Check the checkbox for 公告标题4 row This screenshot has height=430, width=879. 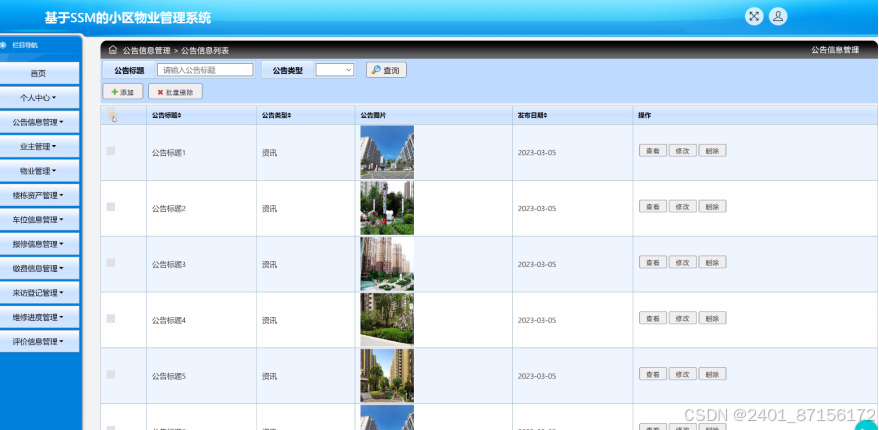click(x=111, y=318)
